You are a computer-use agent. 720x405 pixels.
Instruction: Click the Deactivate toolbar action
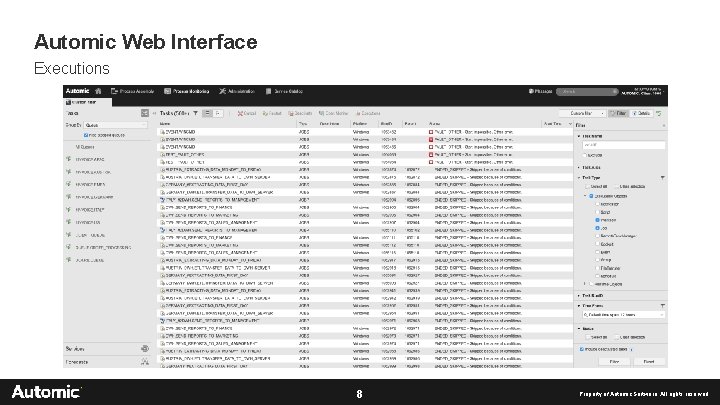(x=300, y=113)
